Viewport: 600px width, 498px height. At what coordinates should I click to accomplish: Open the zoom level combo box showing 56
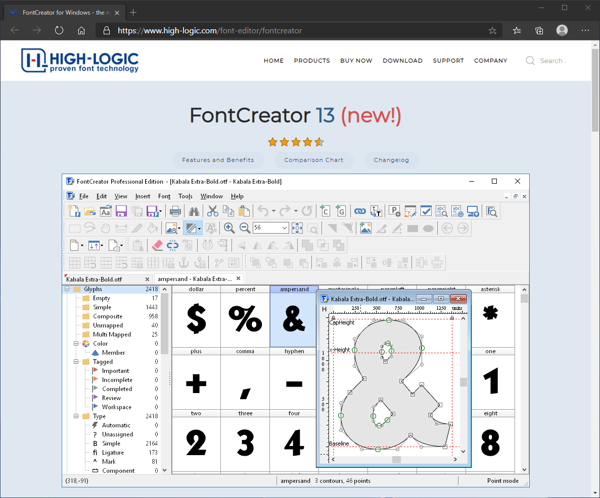pyautogui.click(x=271, y=228)
